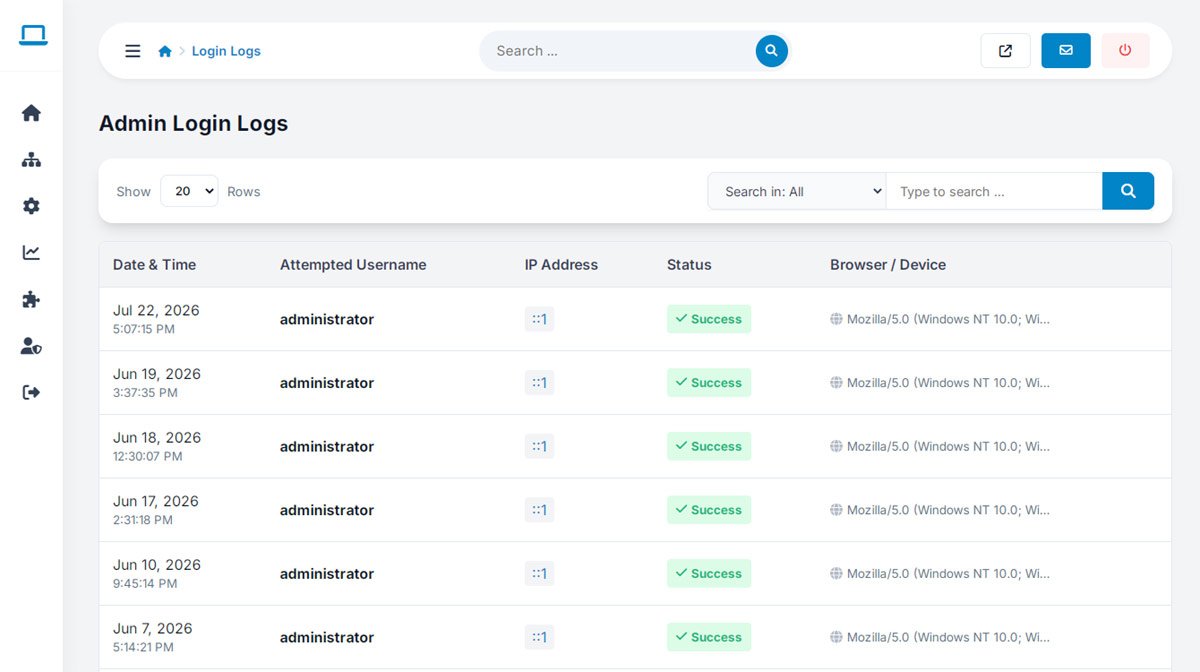Open the line chart statistics icon in the sidebar

coord(31,253)
